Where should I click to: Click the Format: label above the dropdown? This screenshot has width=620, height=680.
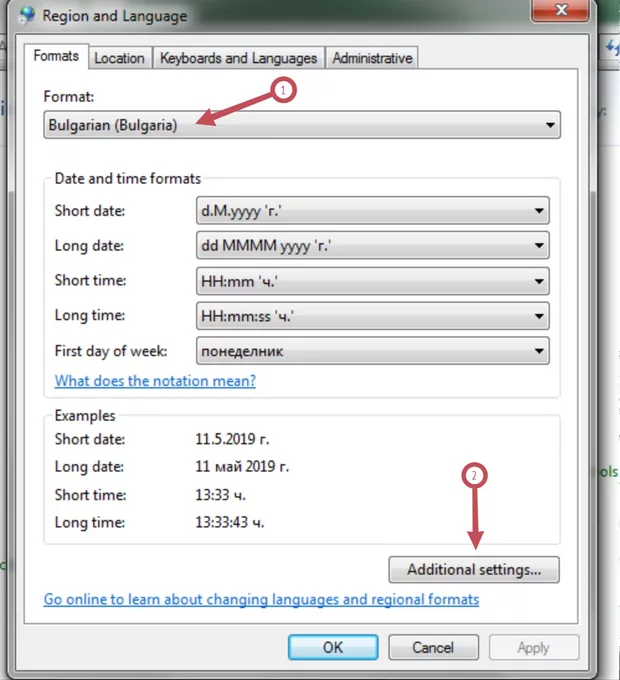pos(69,96)
